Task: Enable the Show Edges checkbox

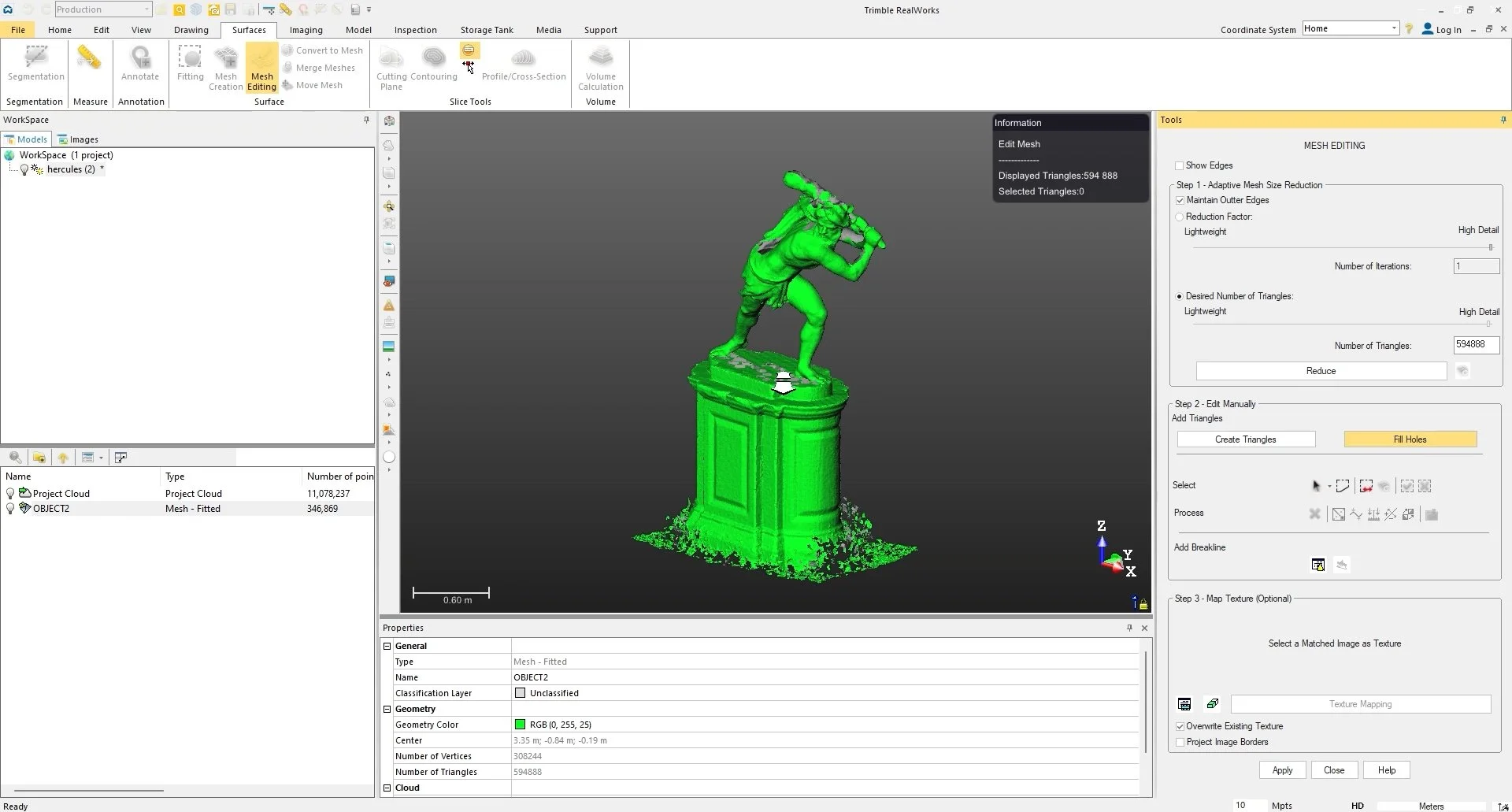Action: 1179,165
